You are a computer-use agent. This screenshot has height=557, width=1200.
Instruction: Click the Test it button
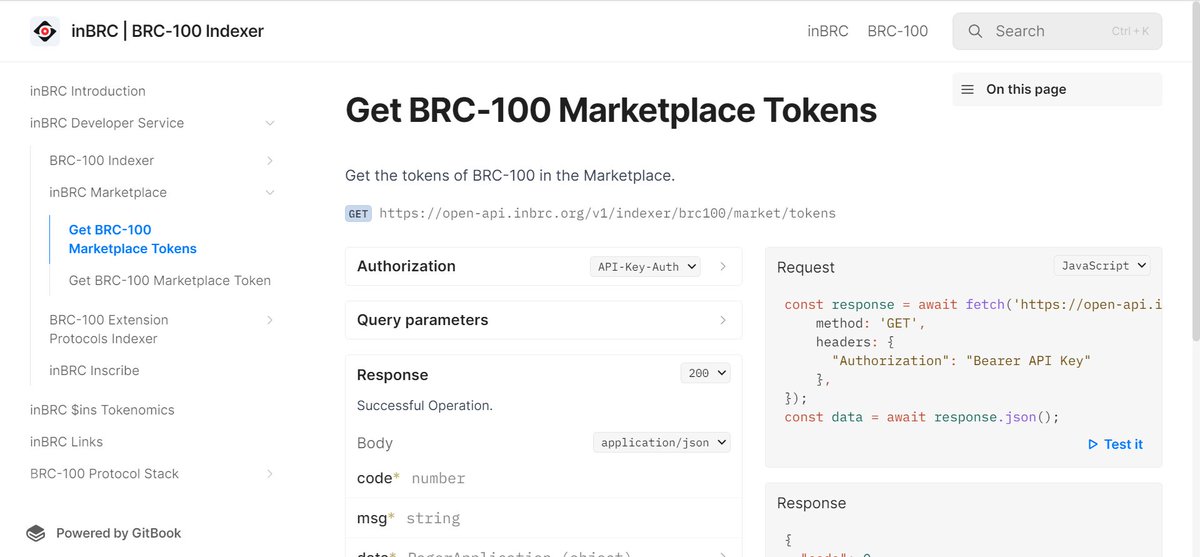tap(1115, 444)
